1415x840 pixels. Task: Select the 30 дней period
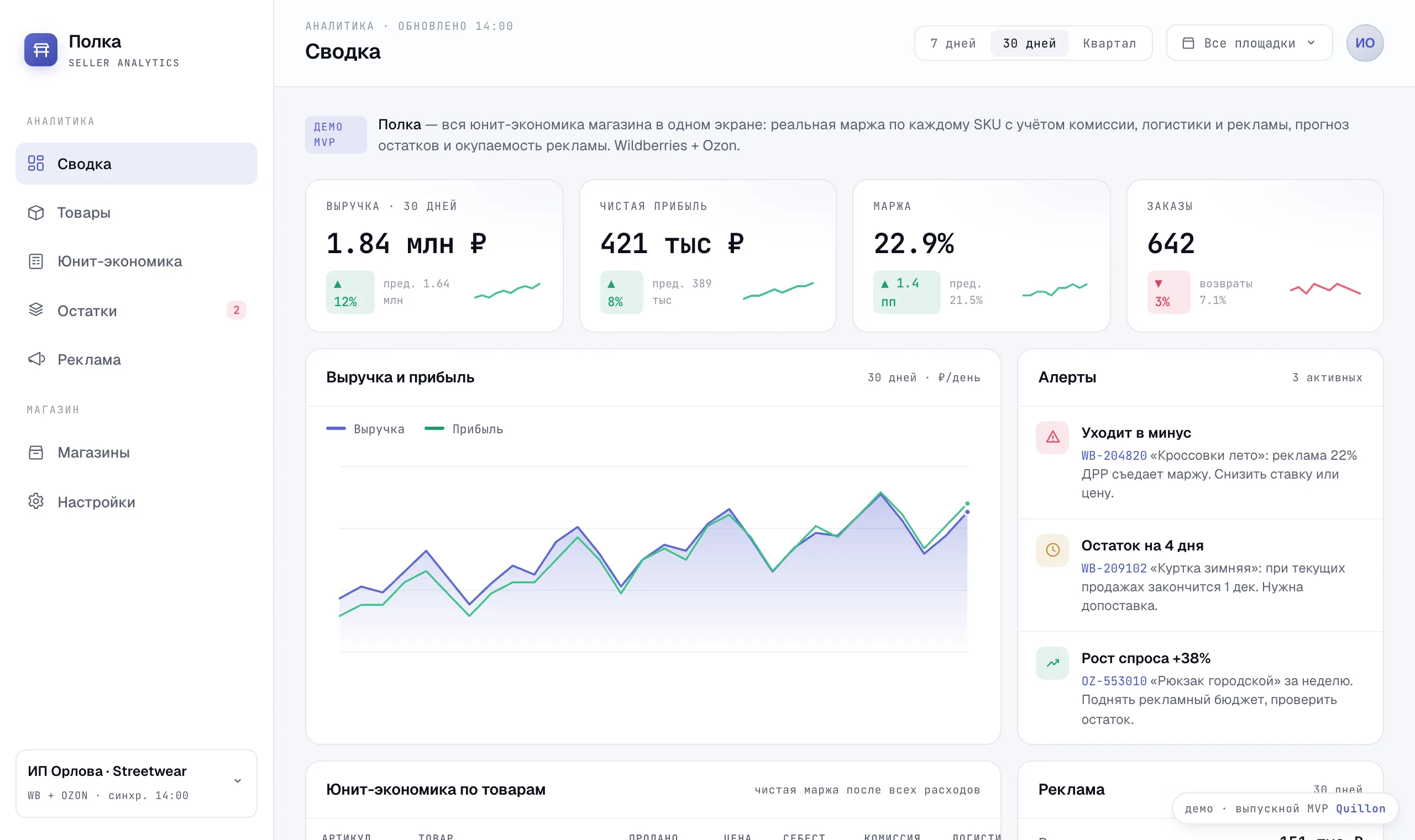tap(1029, 44)
